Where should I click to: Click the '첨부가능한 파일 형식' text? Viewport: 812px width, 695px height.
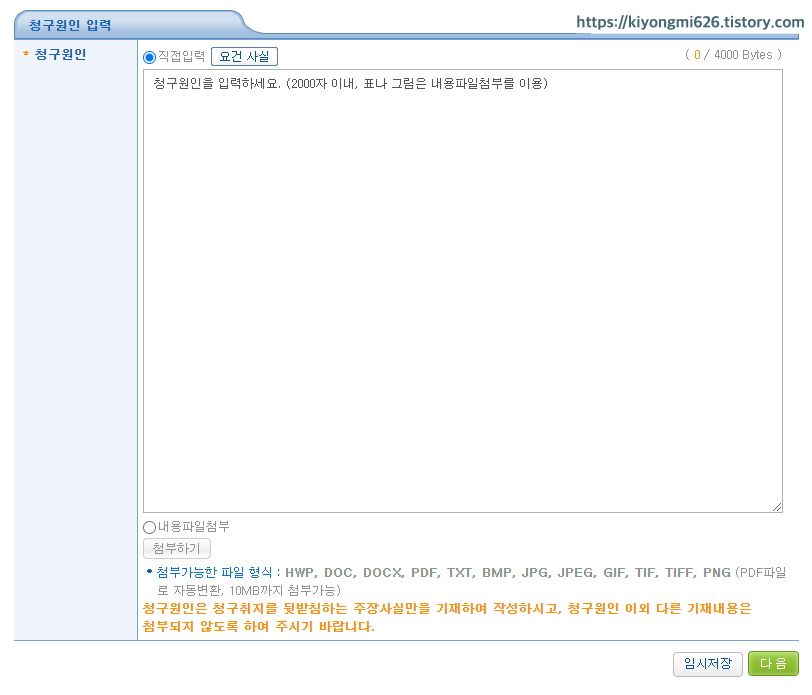[x=214, y=572]
